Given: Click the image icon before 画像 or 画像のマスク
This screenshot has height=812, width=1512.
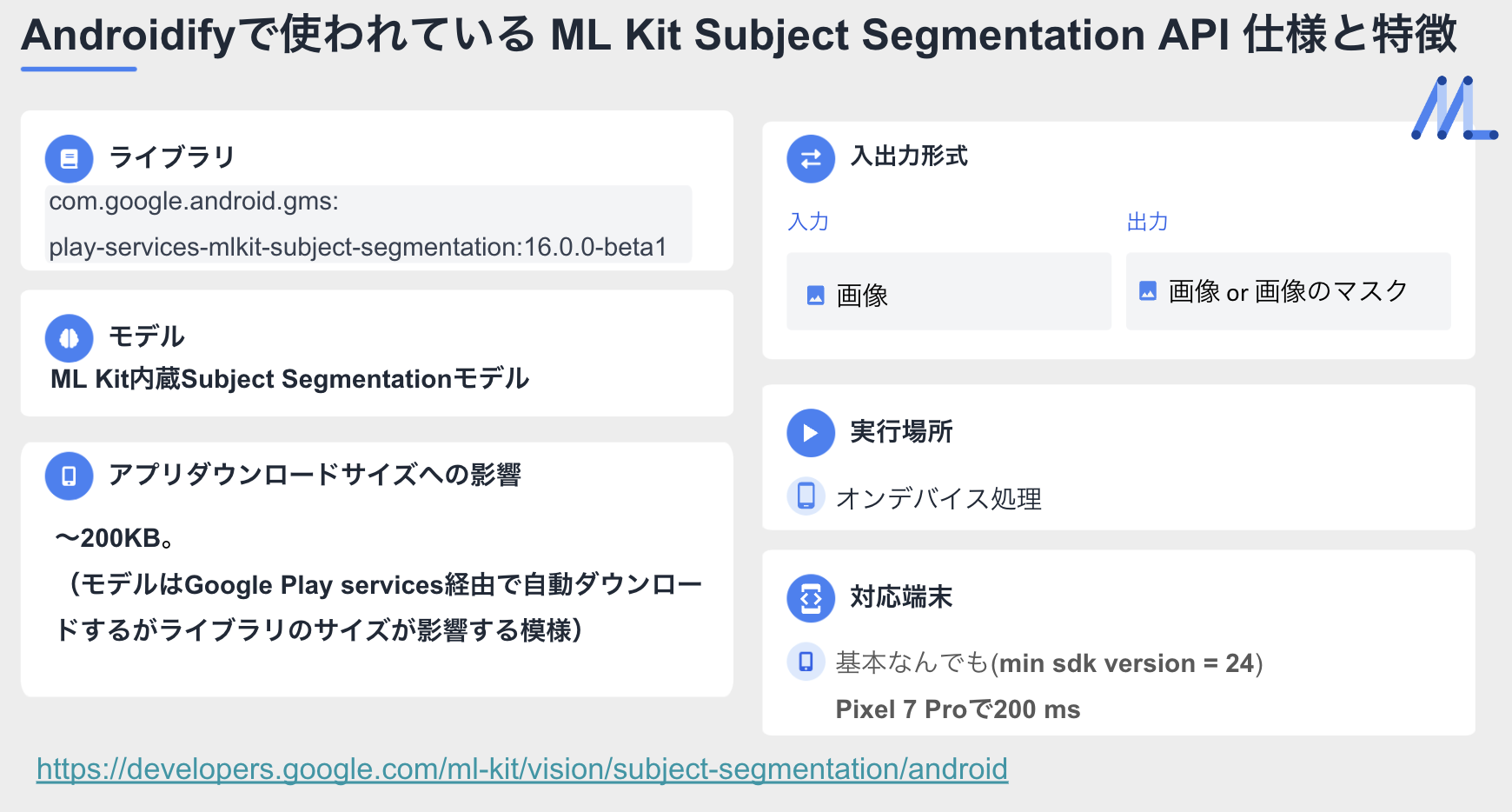Looking at the screenshot, I should [1148, 291].
